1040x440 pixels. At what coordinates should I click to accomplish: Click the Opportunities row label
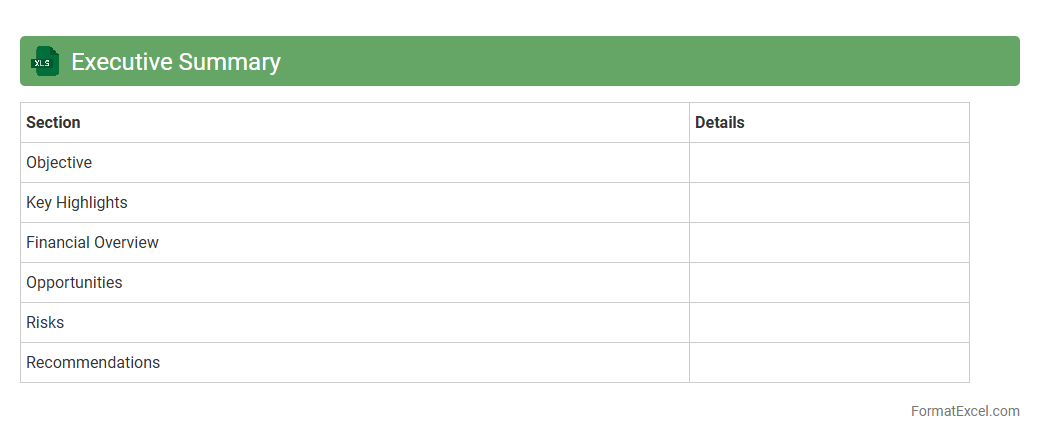tap(74, 283)
